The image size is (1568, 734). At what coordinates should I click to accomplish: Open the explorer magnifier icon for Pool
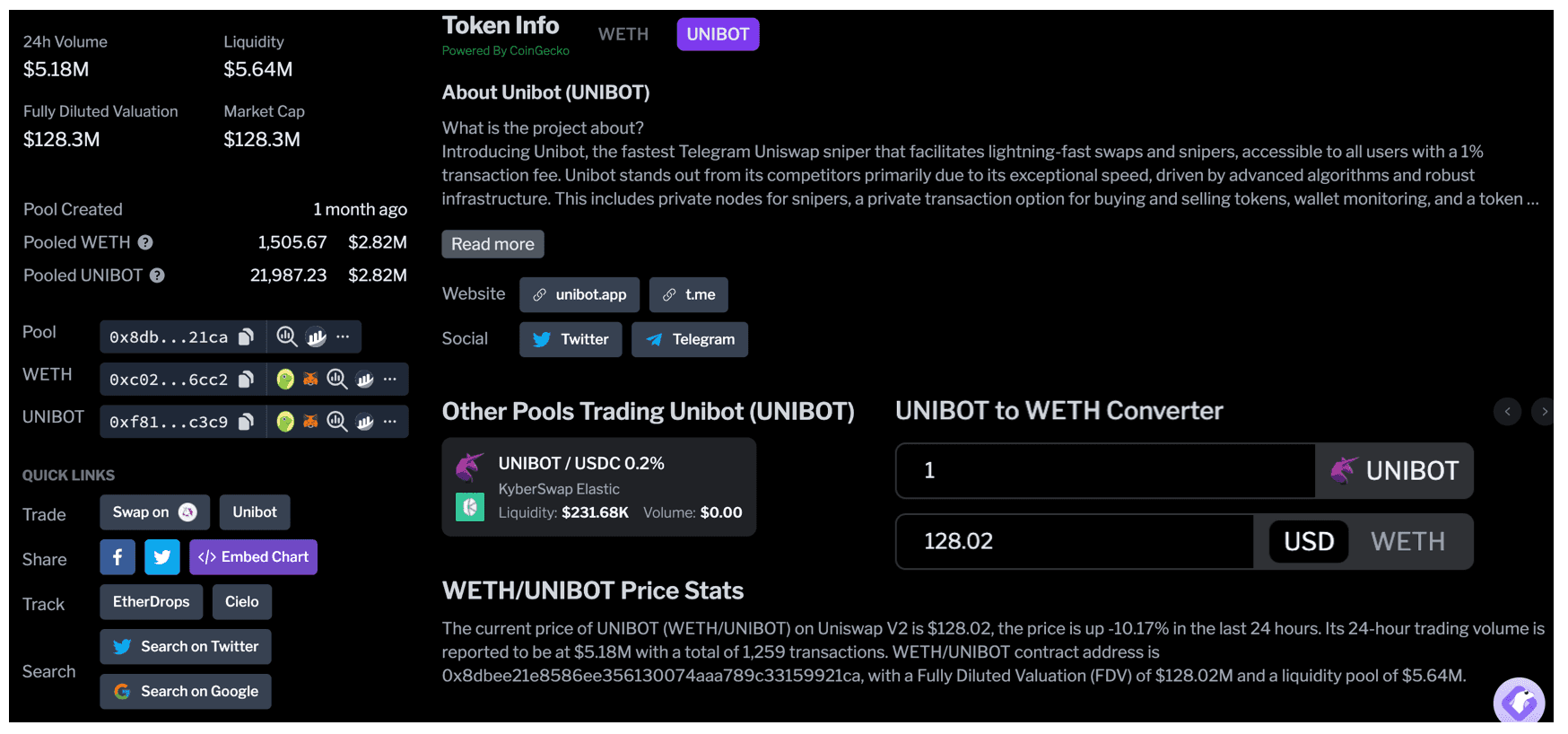tap(286, 336)
